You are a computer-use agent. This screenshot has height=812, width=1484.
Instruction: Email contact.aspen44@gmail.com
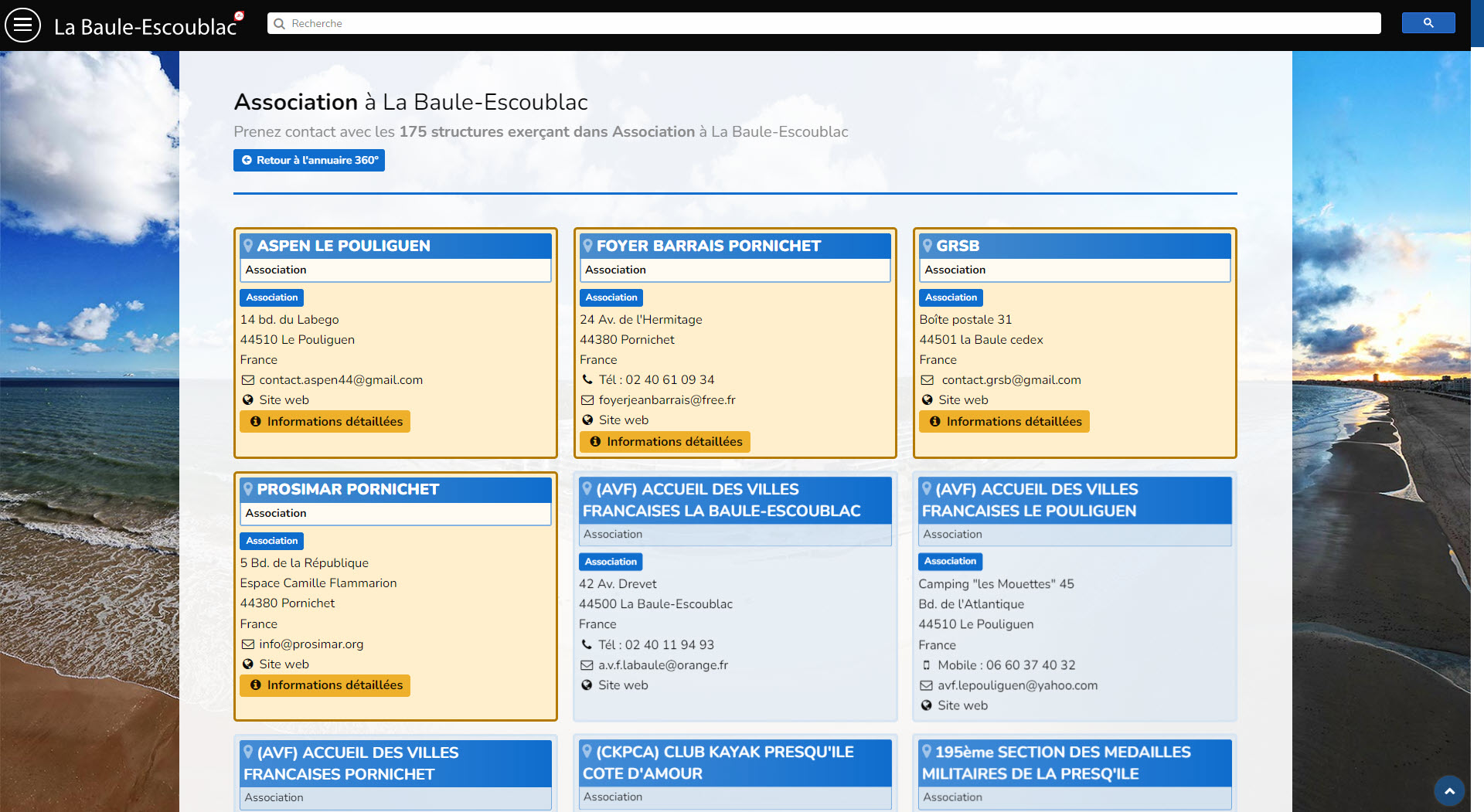(x=341, y=380)
